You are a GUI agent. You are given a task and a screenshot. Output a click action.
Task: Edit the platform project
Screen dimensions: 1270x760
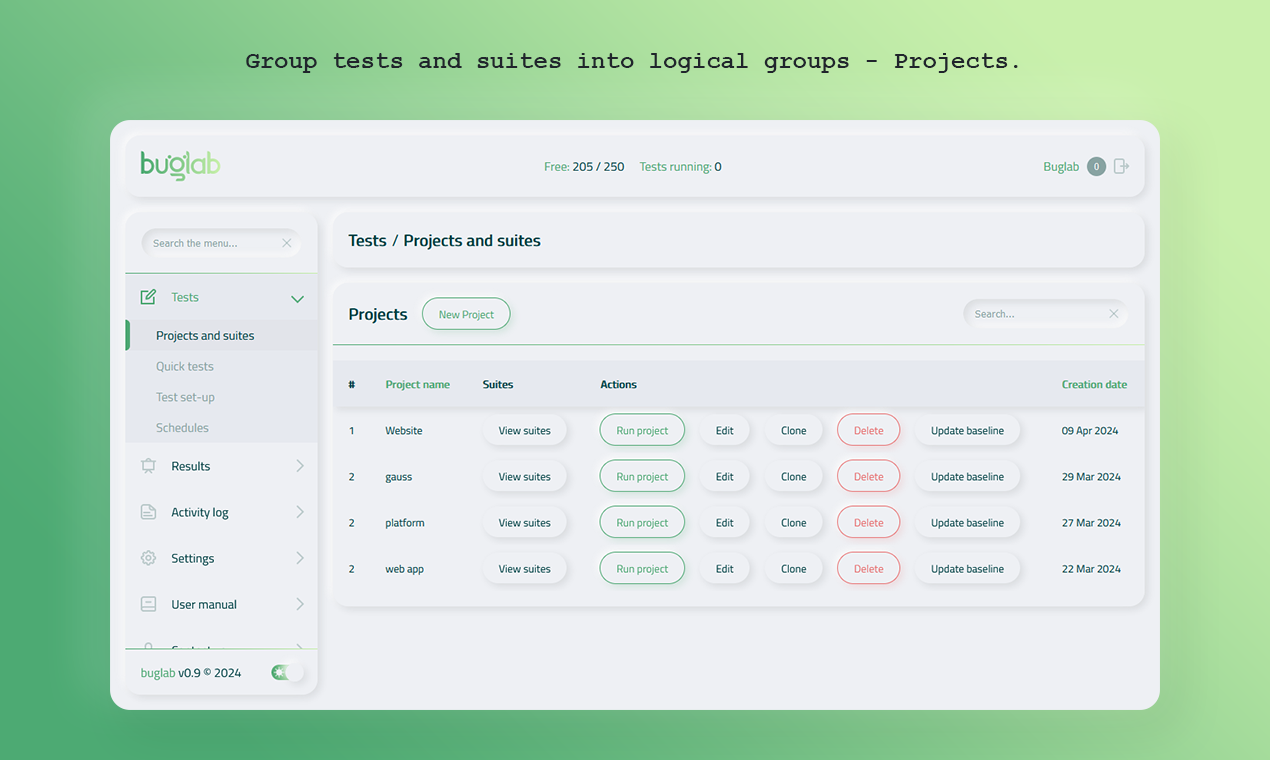[725, 522]
